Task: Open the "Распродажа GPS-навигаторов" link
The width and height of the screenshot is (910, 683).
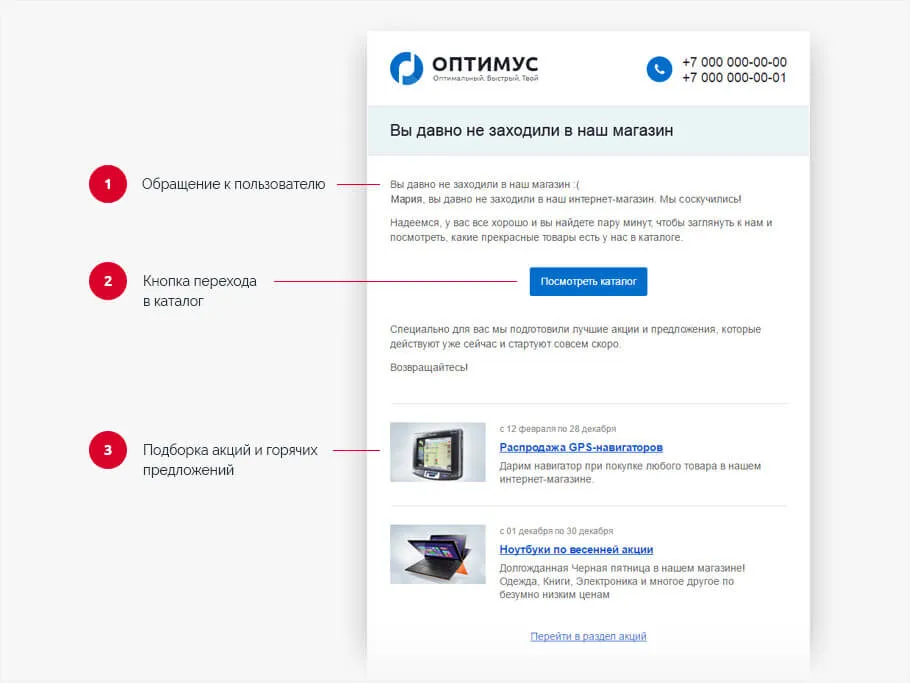Action: coord(580,447)
